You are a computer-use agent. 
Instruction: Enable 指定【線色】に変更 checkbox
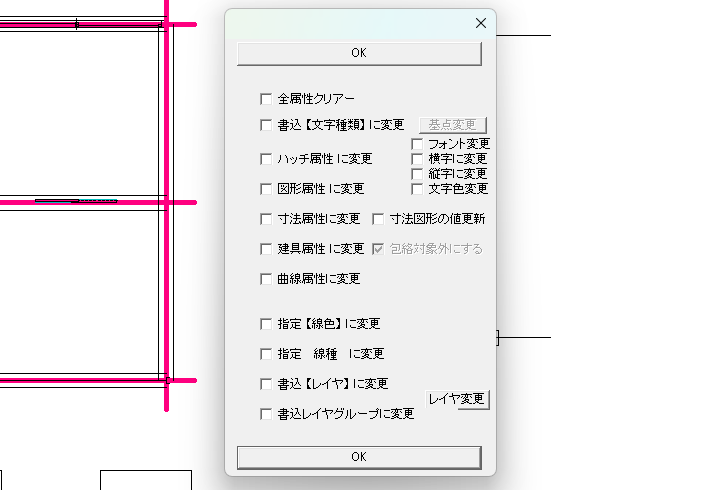tap(266, 324)
